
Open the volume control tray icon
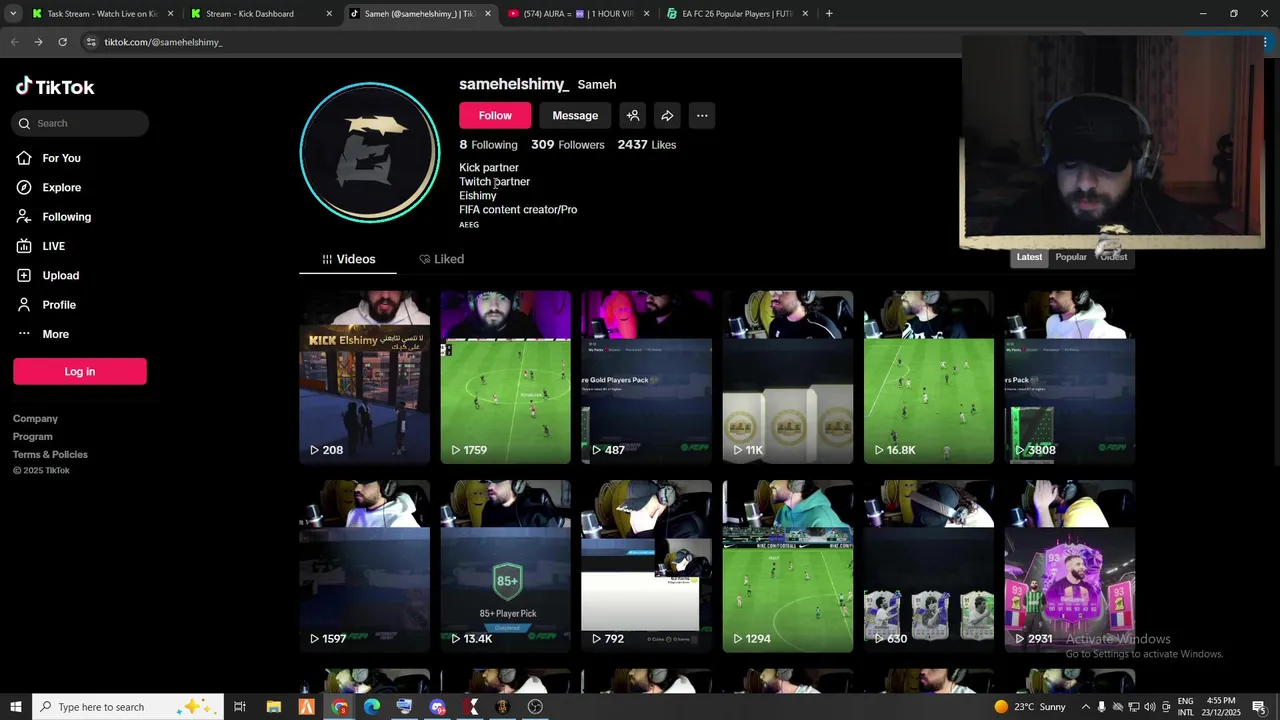tap(1149, 707)
